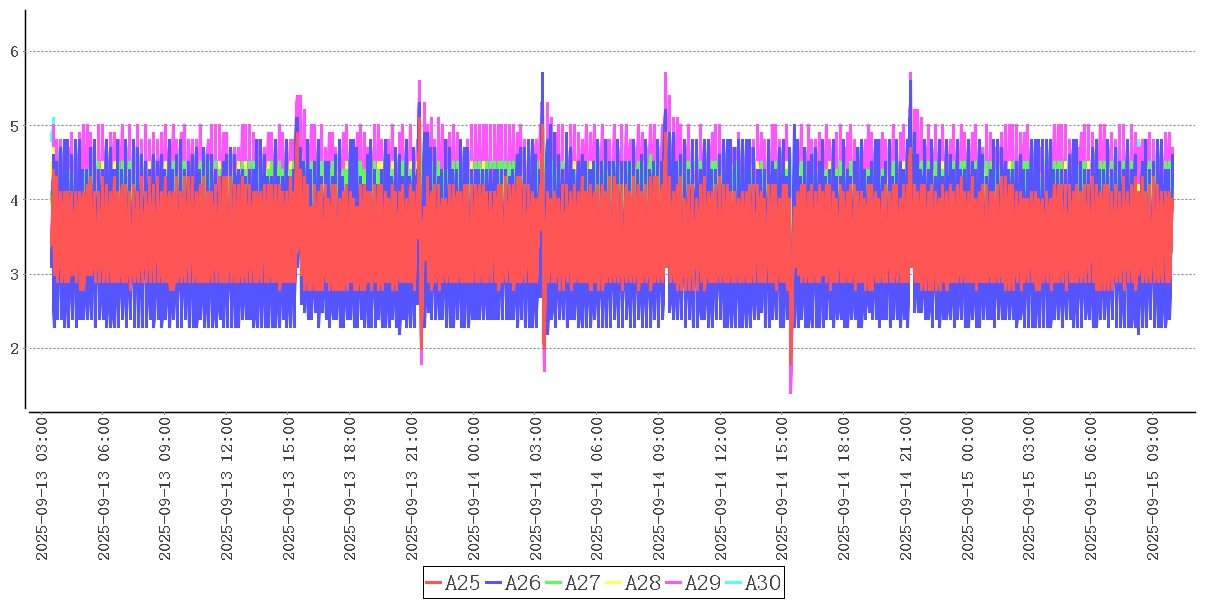The width and height of the screenshot is (1207, 600).
Task: Click the 2025-09-13 18:00 time label
Action: 352,489
